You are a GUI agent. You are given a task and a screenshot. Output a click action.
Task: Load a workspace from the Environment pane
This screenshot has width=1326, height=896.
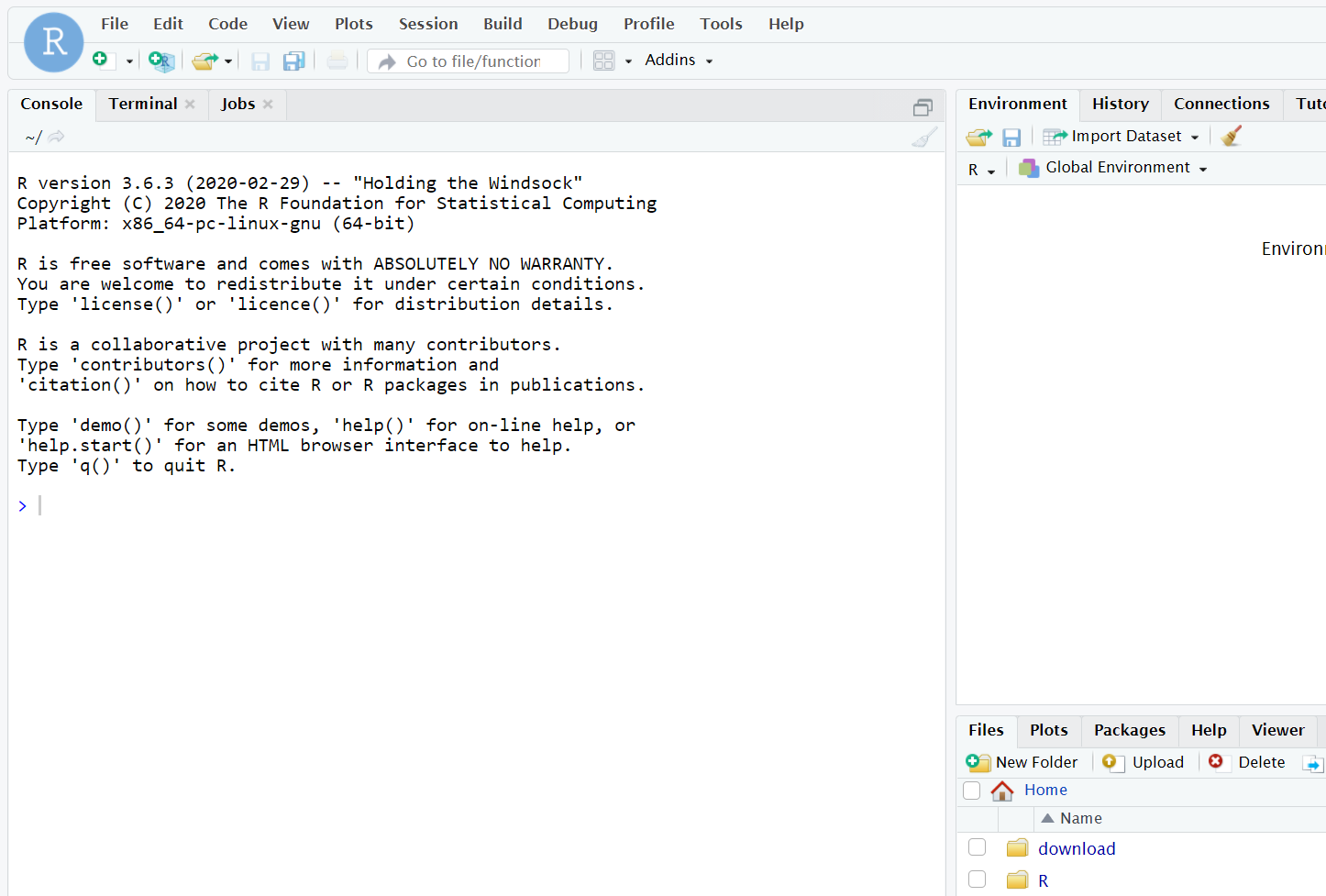tap(978, 136)
